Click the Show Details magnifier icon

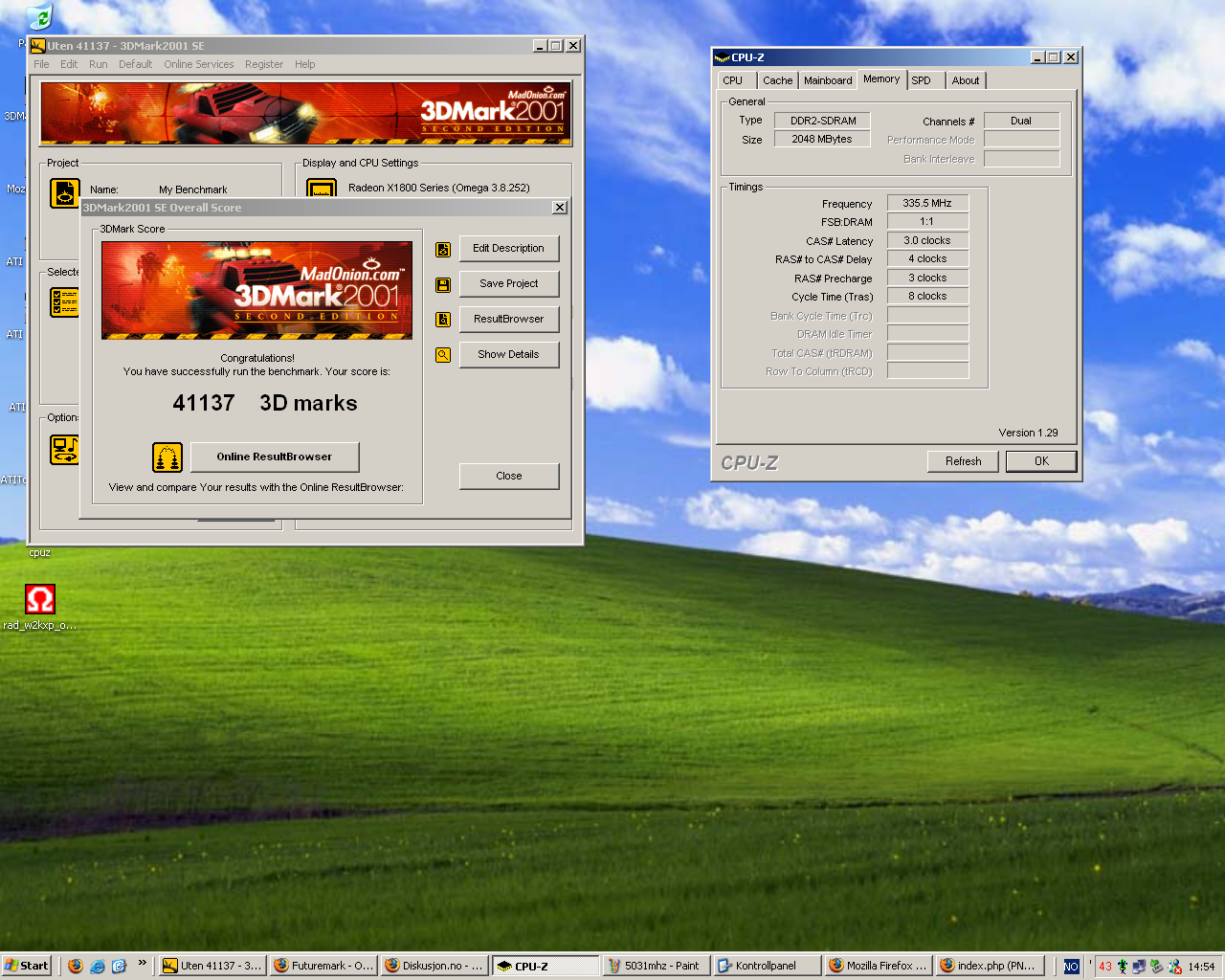[443, 355]
